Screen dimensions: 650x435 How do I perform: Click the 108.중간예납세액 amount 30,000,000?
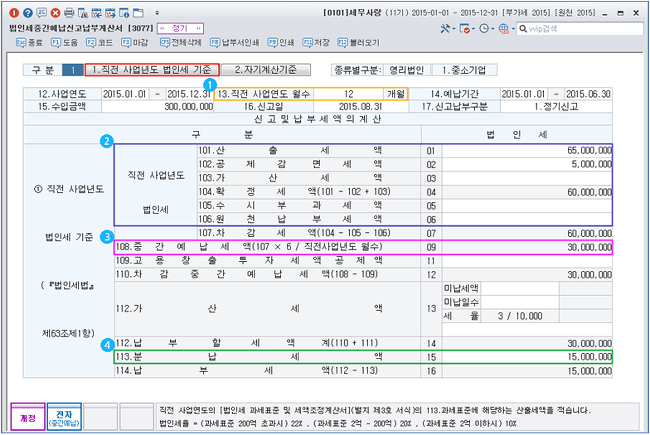point(527,248)
